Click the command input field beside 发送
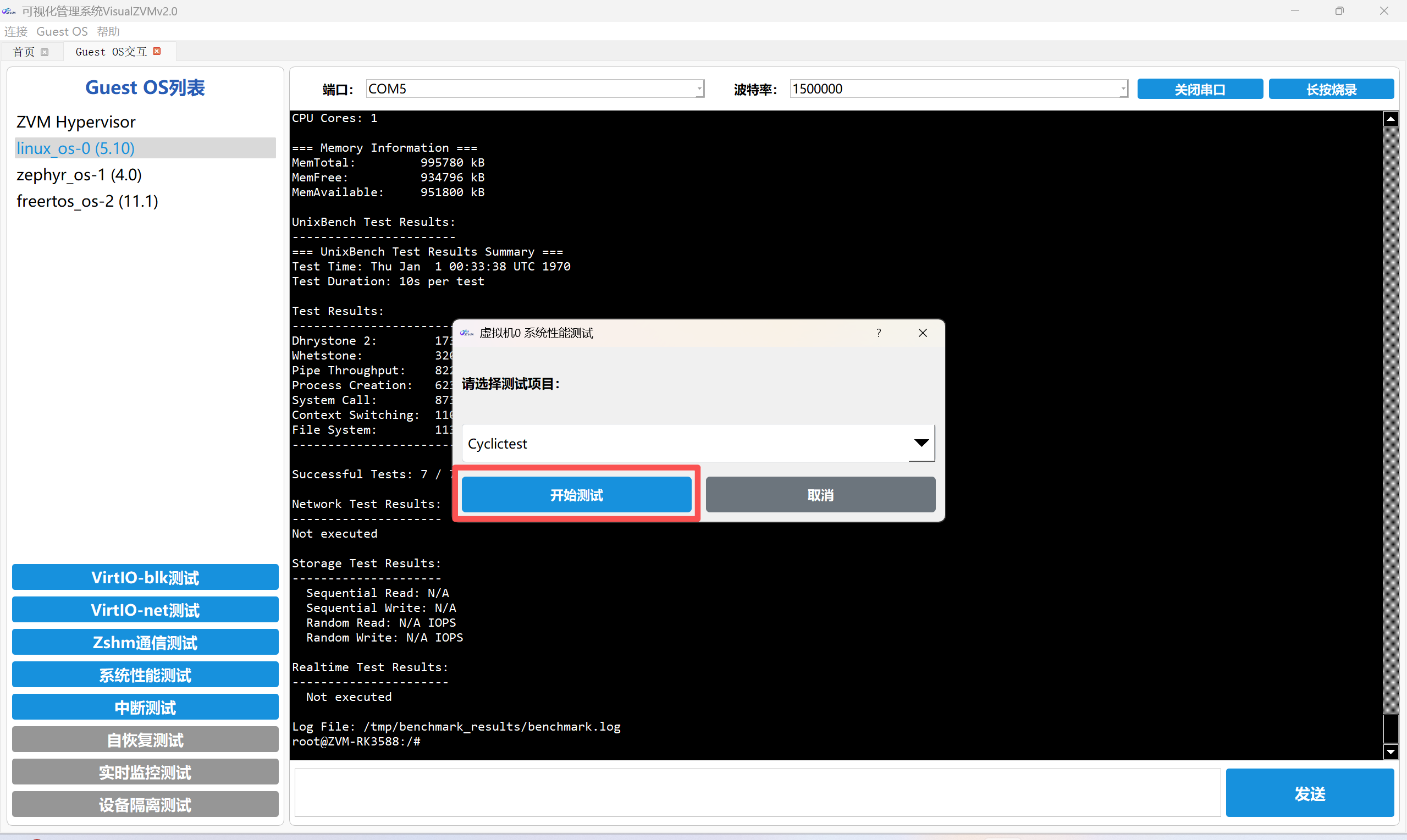 (x=757, y=793)
